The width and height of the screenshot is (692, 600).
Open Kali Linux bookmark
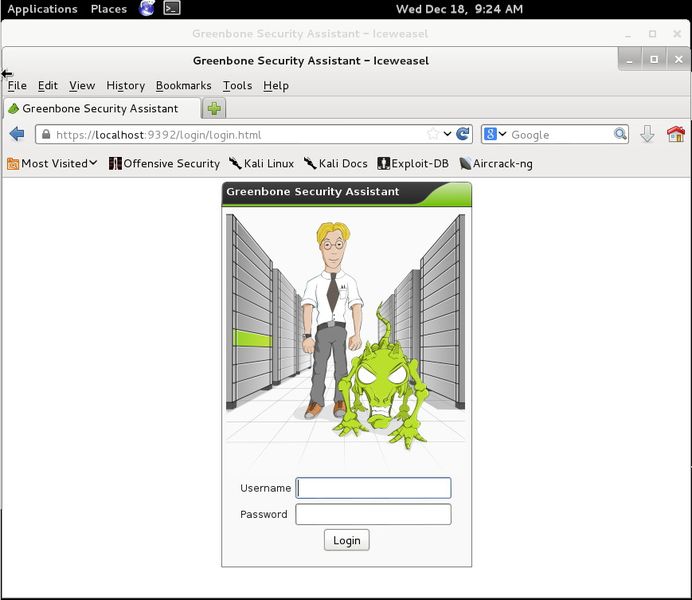coord(261,164)
